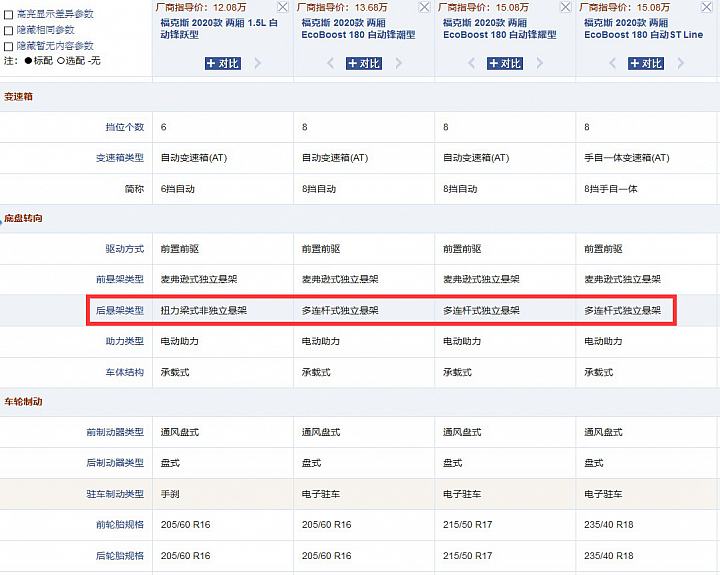Viewport: 720px width, 575px height.
Task: Move 1.5L 自动锋跃型 column right
Action: click(258, 63)
